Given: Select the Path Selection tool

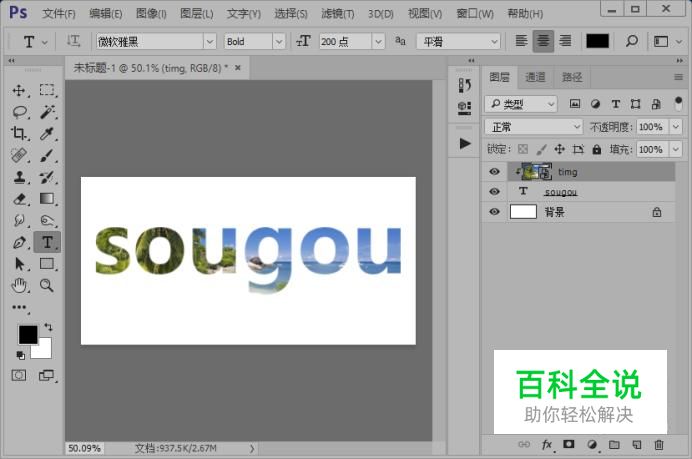Looking at the screenshot, I should (x=19, y=264).
